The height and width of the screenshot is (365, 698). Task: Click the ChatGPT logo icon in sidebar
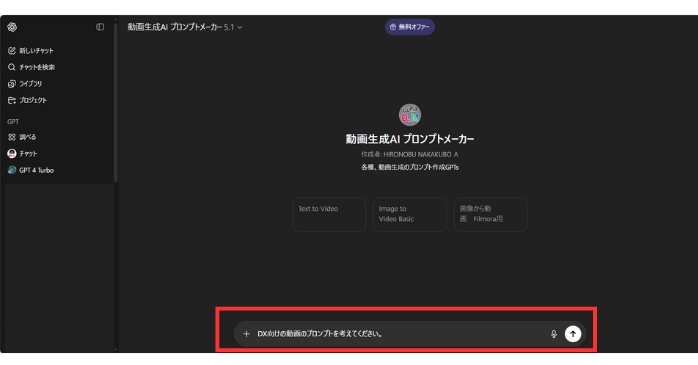[x=12, y=27]
